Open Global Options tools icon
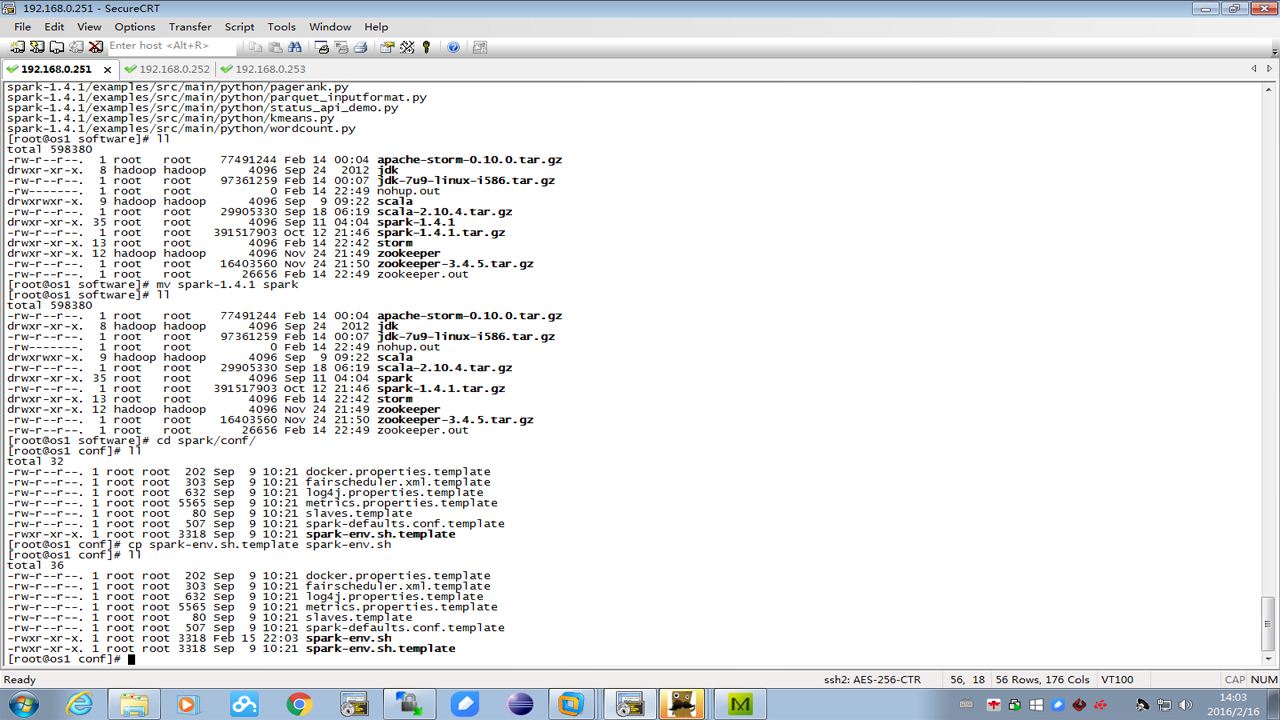Image resolution: width=1280 pixels, height=720 pixels. tap(407, 47)
